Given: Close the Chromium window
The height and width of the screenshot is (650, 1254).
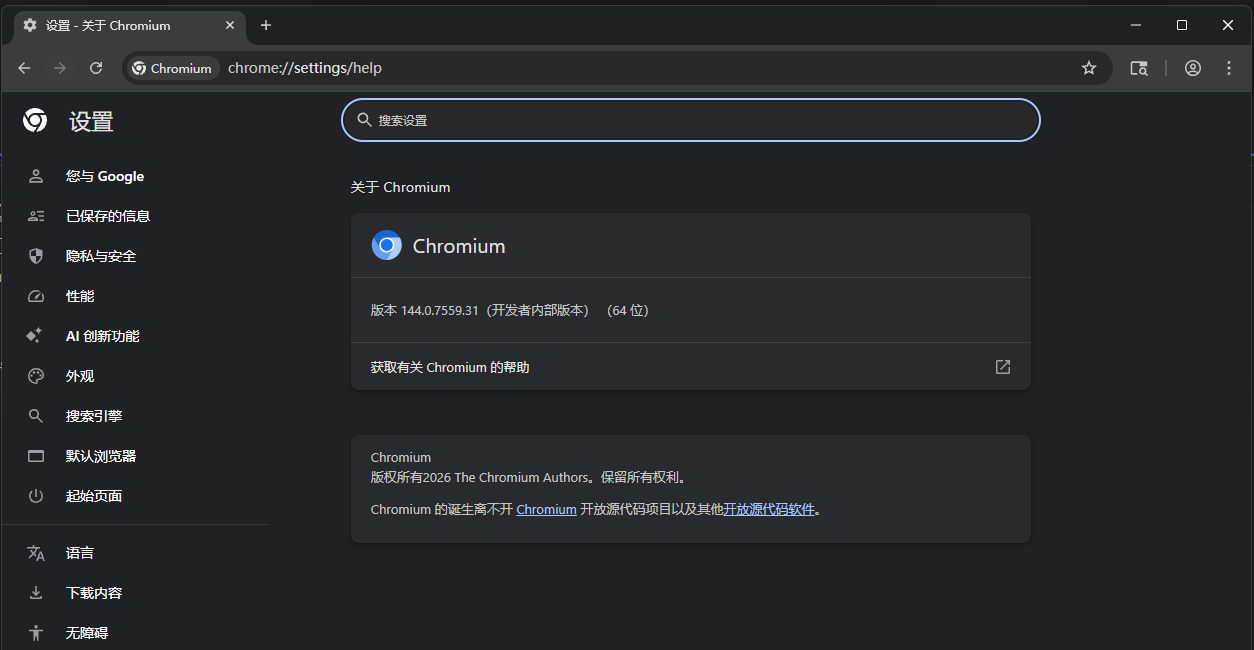Looking at the screenshot, I should (x=1228, y=25).
